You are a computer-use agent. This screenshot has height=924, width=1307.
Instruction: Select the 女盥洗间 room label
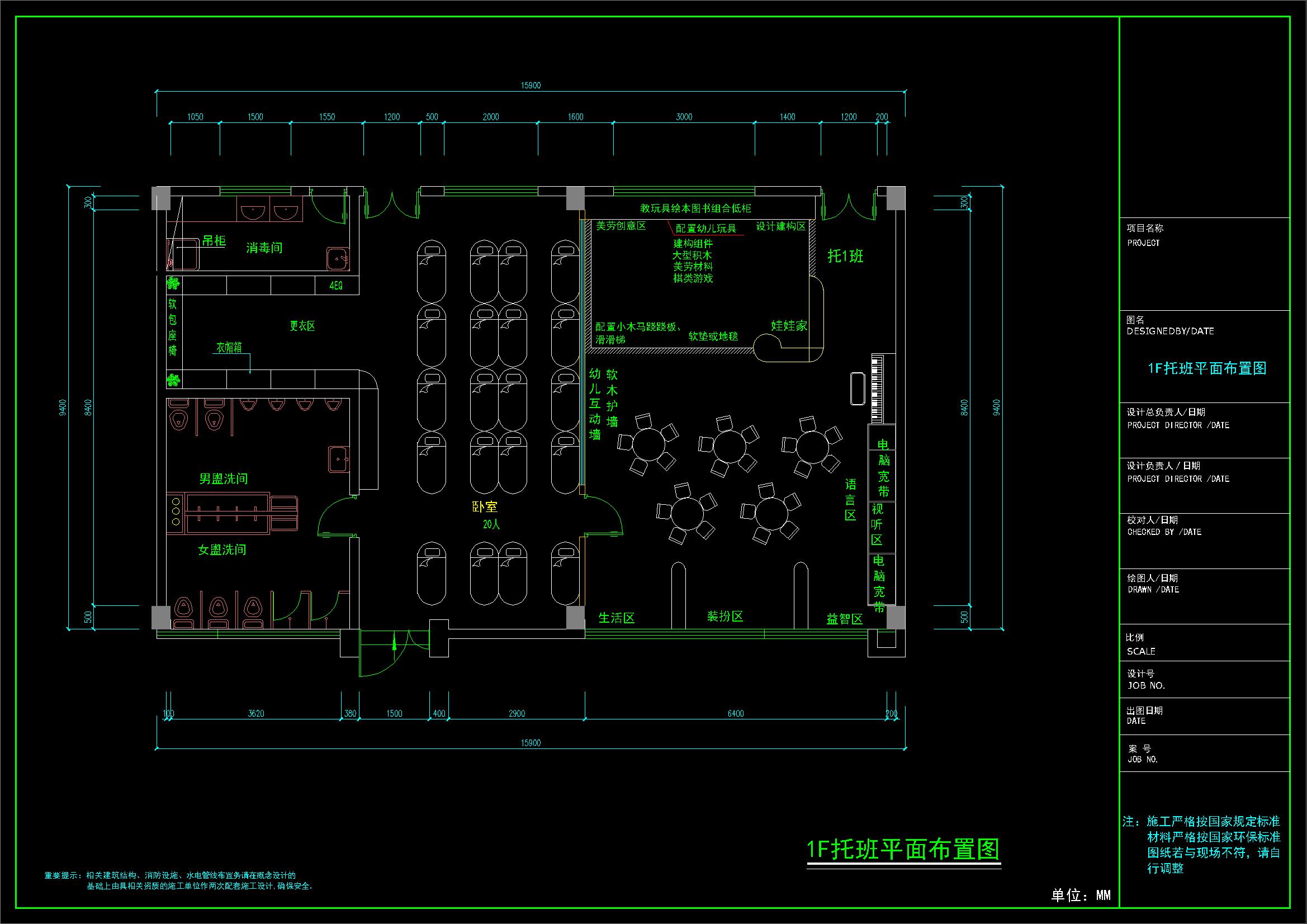222,549
